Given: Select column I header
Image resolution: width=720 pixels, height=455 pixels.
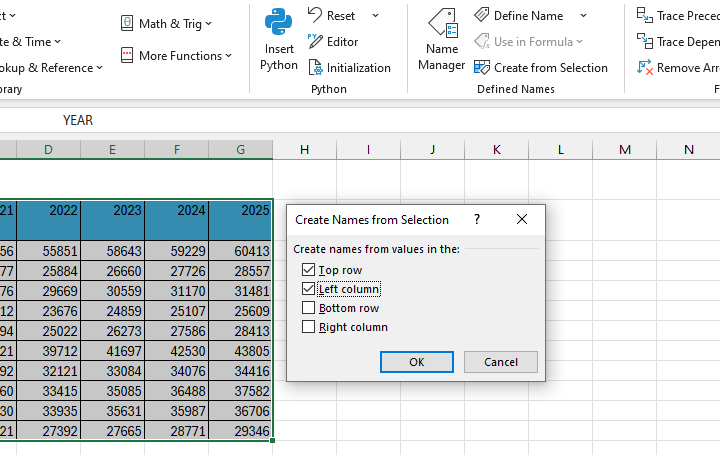Looking at the screenshot, I should click(368, 150).
